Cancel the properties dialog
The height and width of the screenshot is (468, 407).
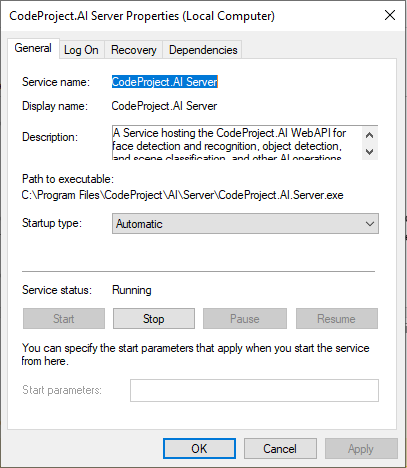[280, 449]
